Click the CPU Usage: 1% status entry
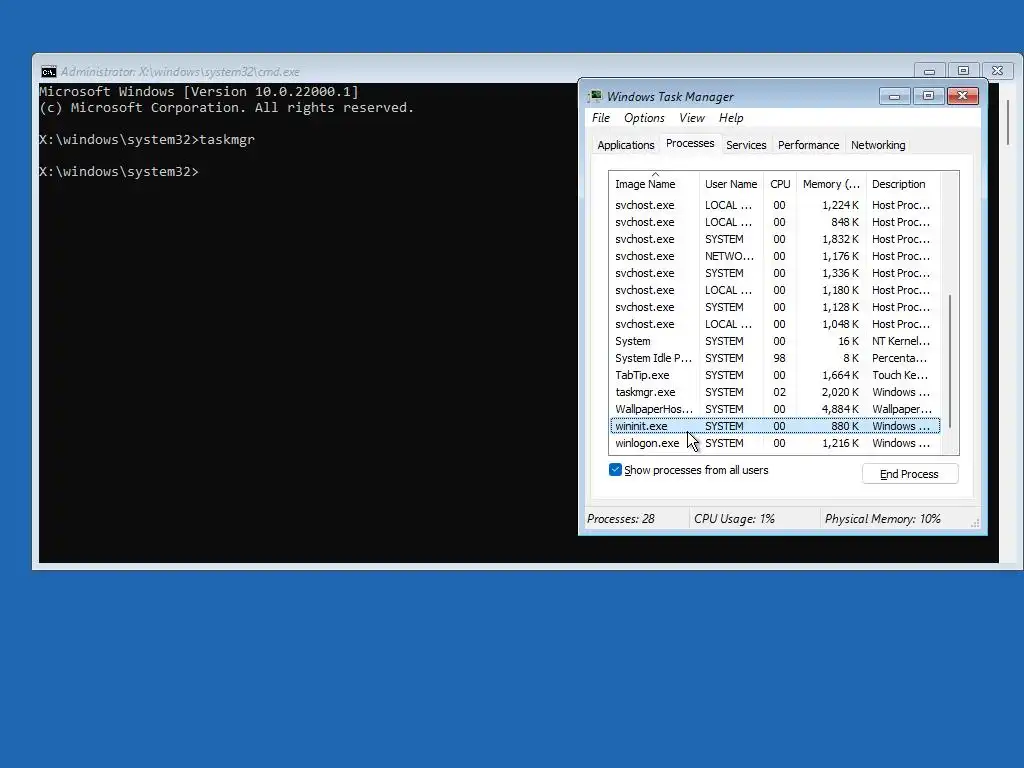The width and height of the screenshot is (1024, 768). coord(734,519)
